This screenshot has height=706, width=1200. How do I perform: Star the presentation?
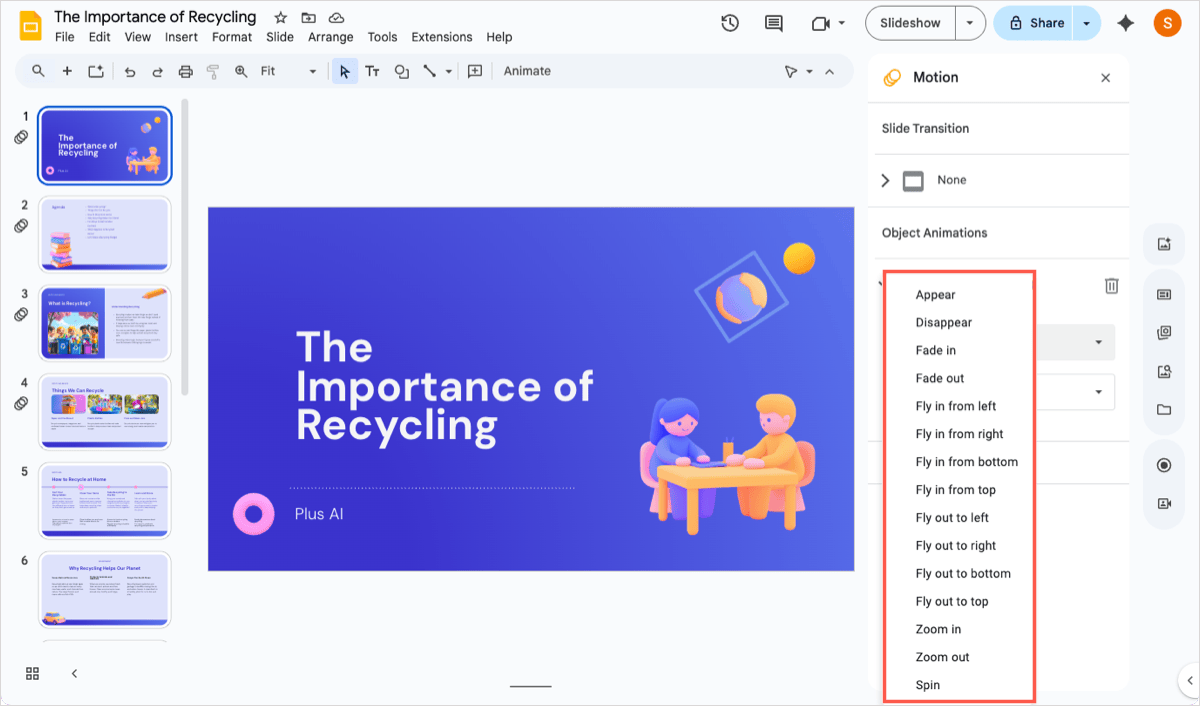pyautogui.click(x=281, y=18)
